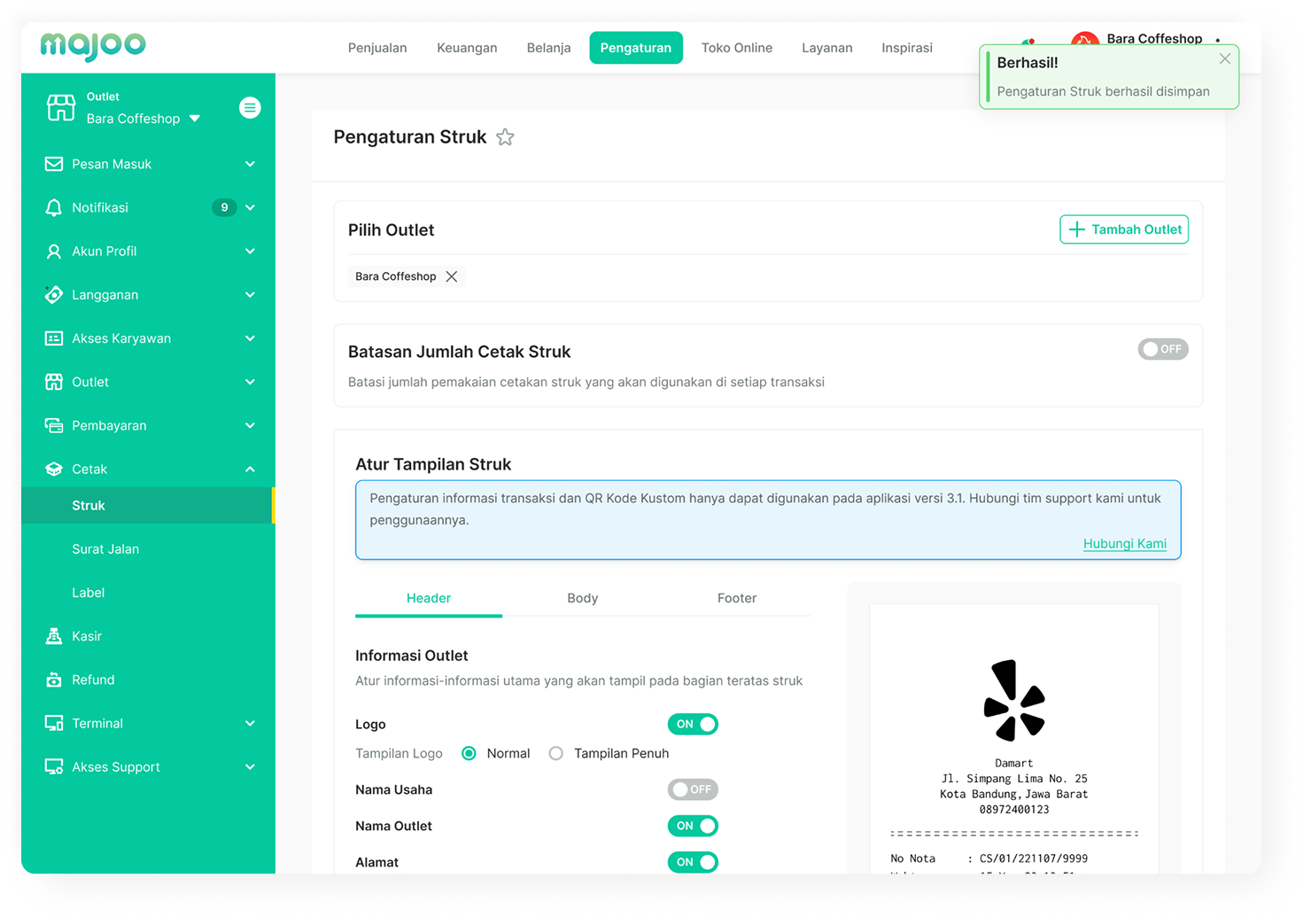The image size is (1311, 924).
Task: Open Struk in the sidebar
Action: point(147,505)
